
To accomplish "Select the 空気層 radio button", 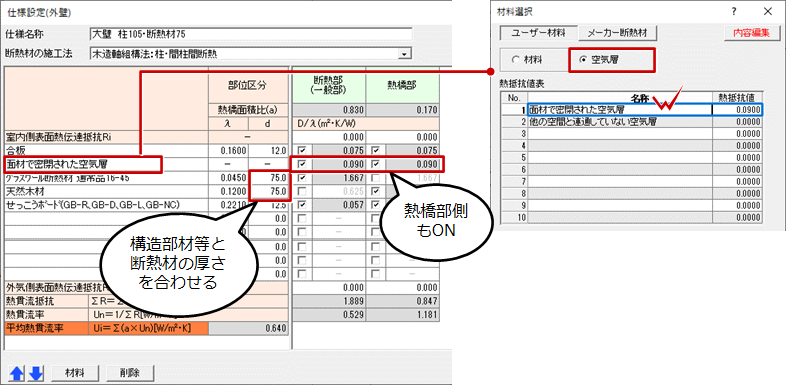I will pos(582,59).
